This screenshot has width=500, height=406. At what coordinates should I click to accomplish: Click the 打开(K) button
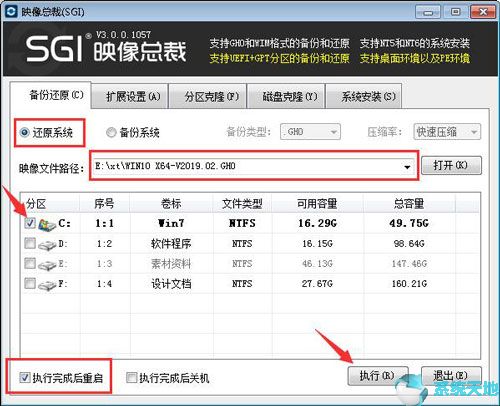click(x=451, y=165)
